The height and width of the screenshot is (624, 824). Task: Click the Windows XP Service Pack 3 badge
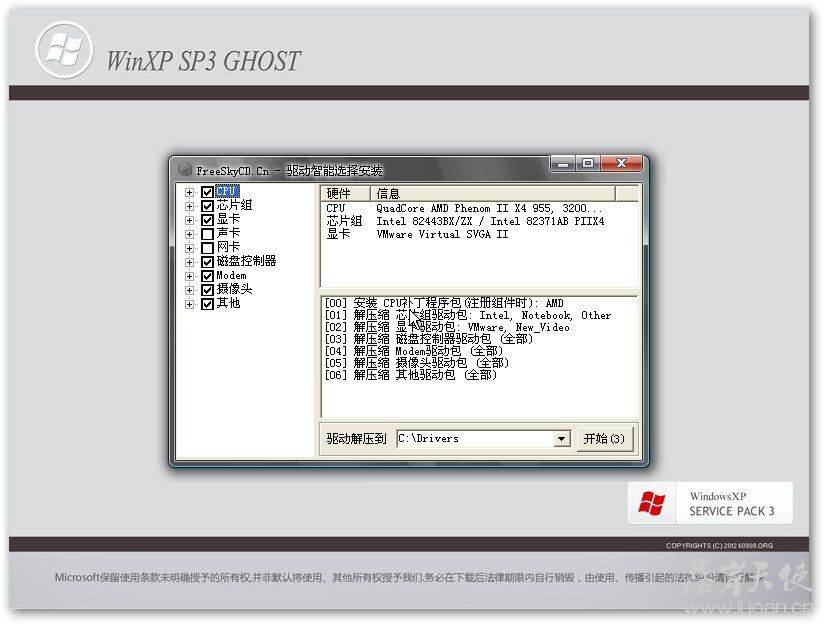[x=710, y=503]
